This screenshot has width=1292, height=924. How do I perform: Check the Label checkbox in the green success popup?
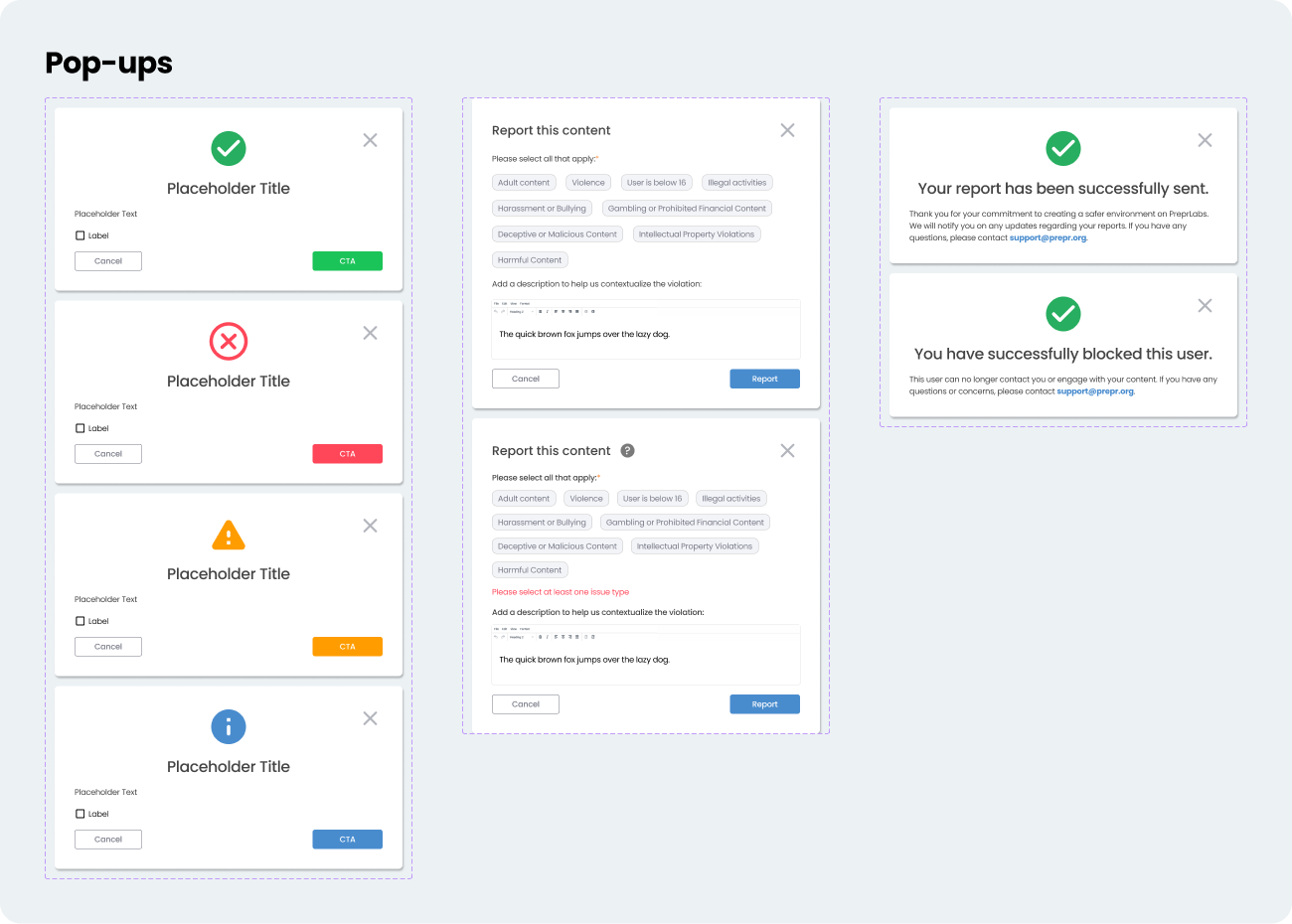81,235
